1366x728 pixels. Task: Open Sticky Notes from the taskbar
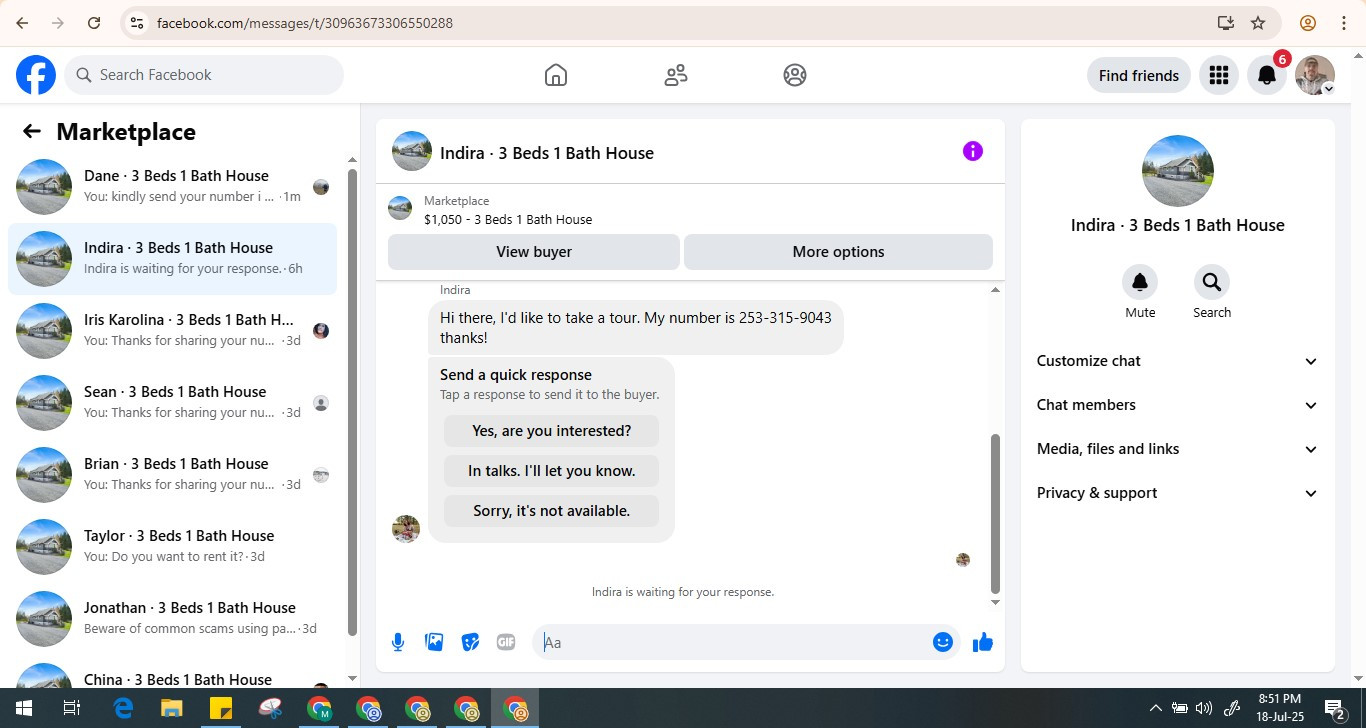coord(221,708)
